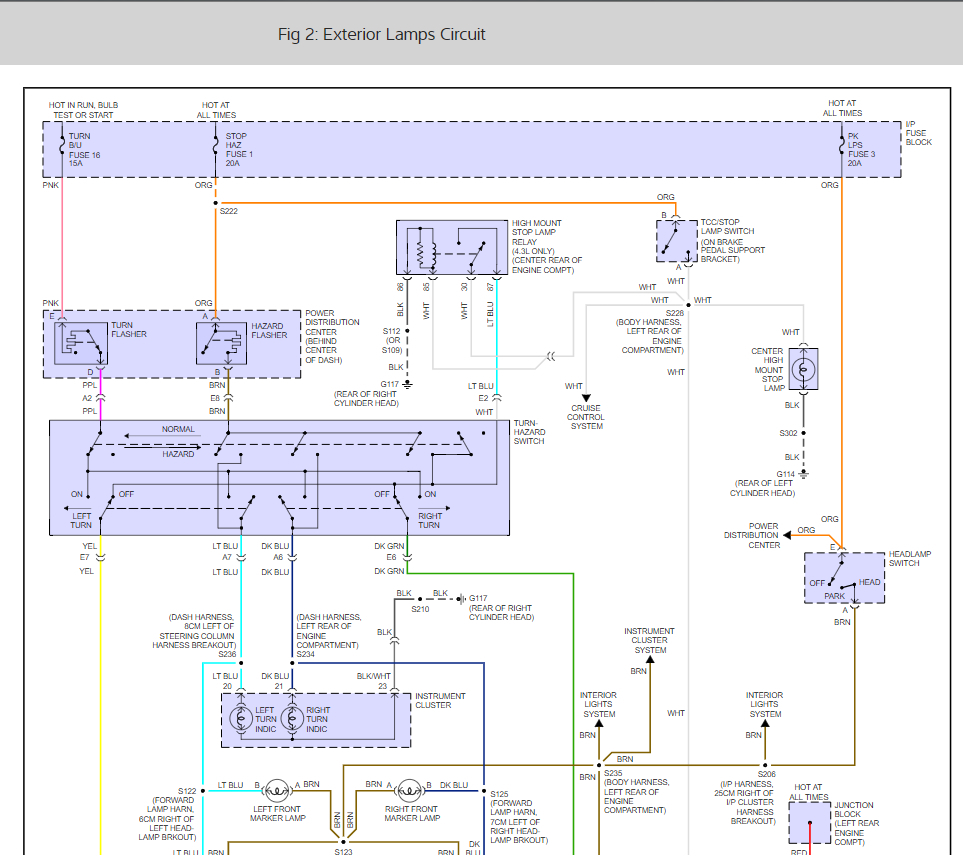963x864 pixels.
Task: Click the Left Turn Indicator bulb symbol
Action: pos(240,719)
